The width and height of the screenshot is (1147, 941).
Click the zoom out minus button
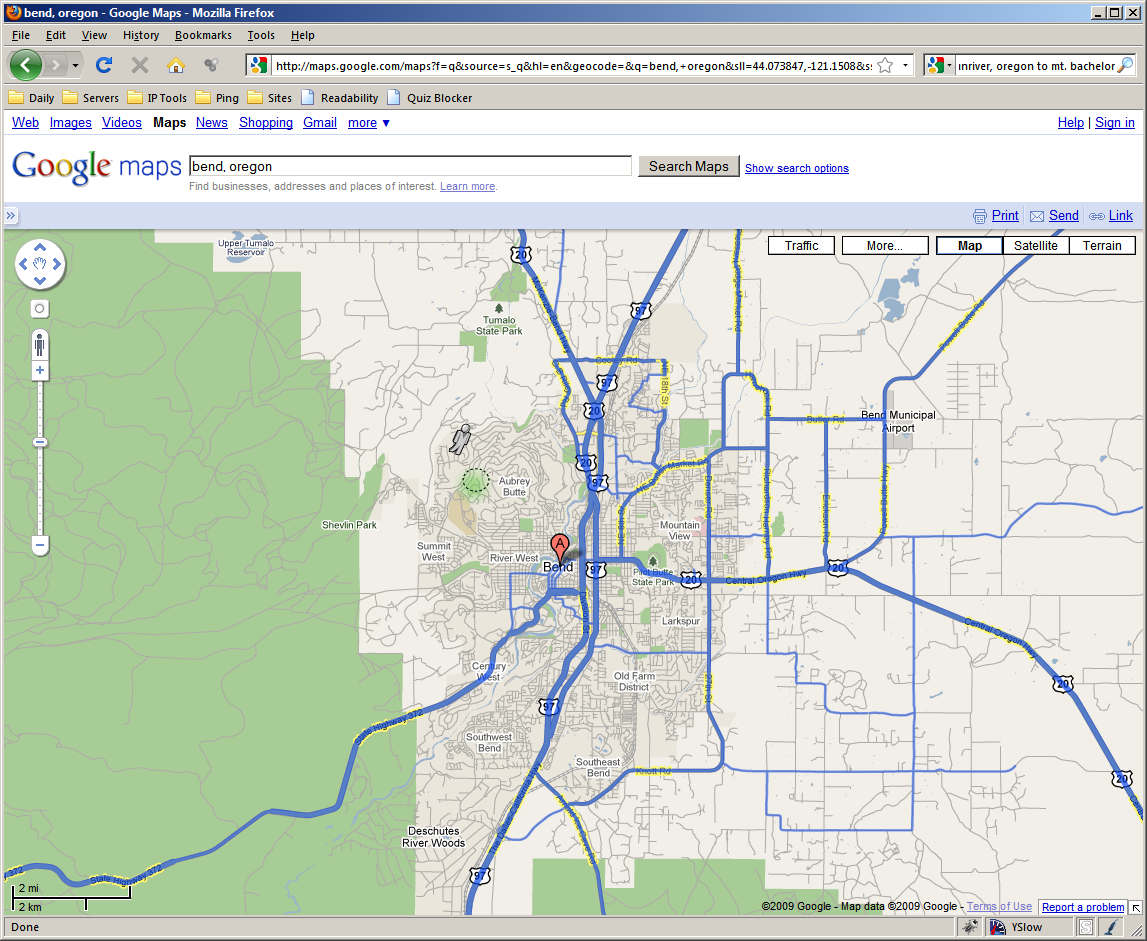click(40, 545)
